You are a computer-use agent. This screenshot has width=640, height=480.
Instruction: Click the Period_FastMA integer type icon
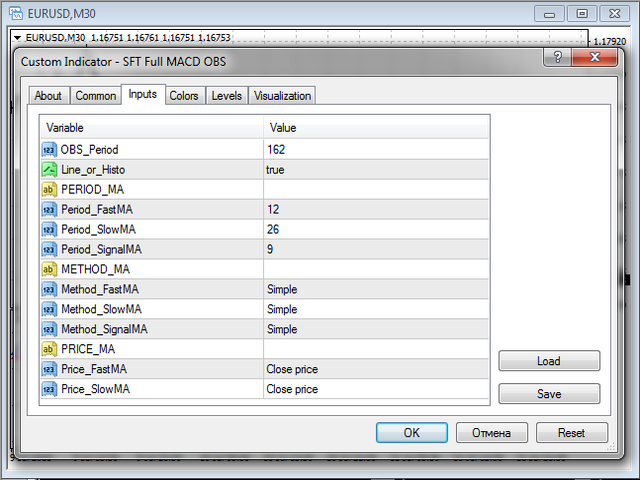[49, 210]
